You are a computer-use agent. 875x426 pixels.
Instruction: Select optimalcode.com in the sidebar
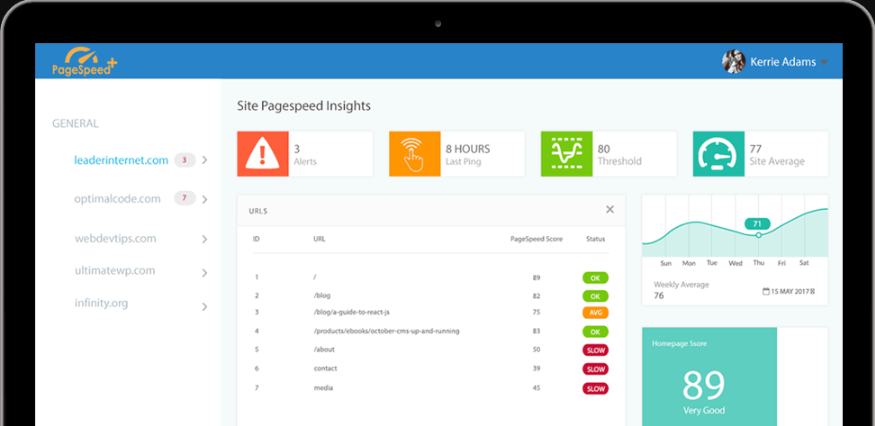tap(117, 199)
